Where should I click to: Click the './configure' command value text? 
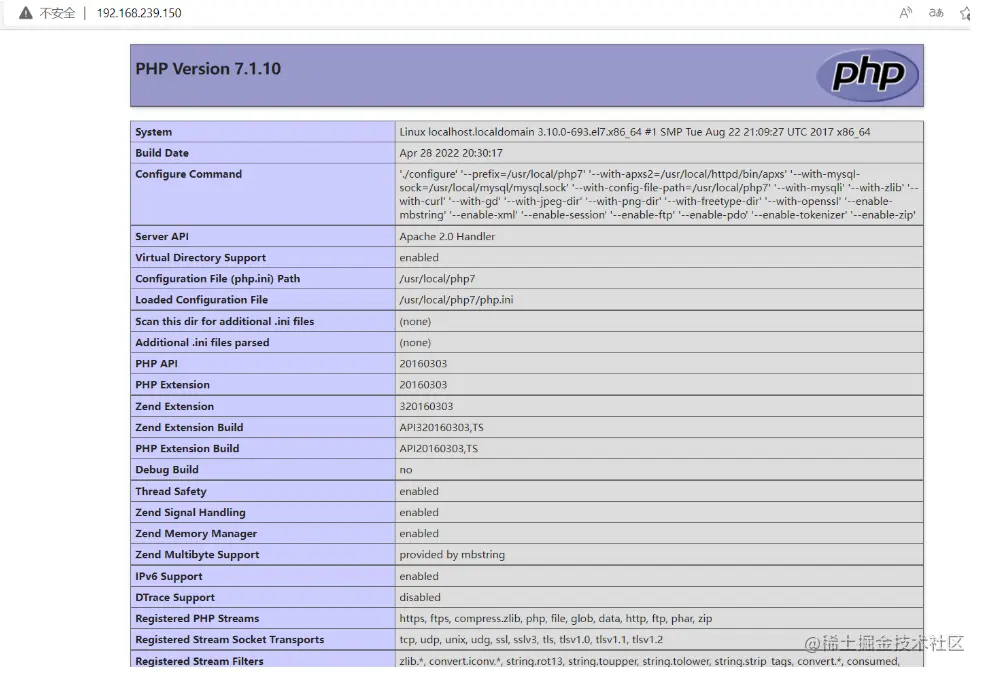point(659,195)
